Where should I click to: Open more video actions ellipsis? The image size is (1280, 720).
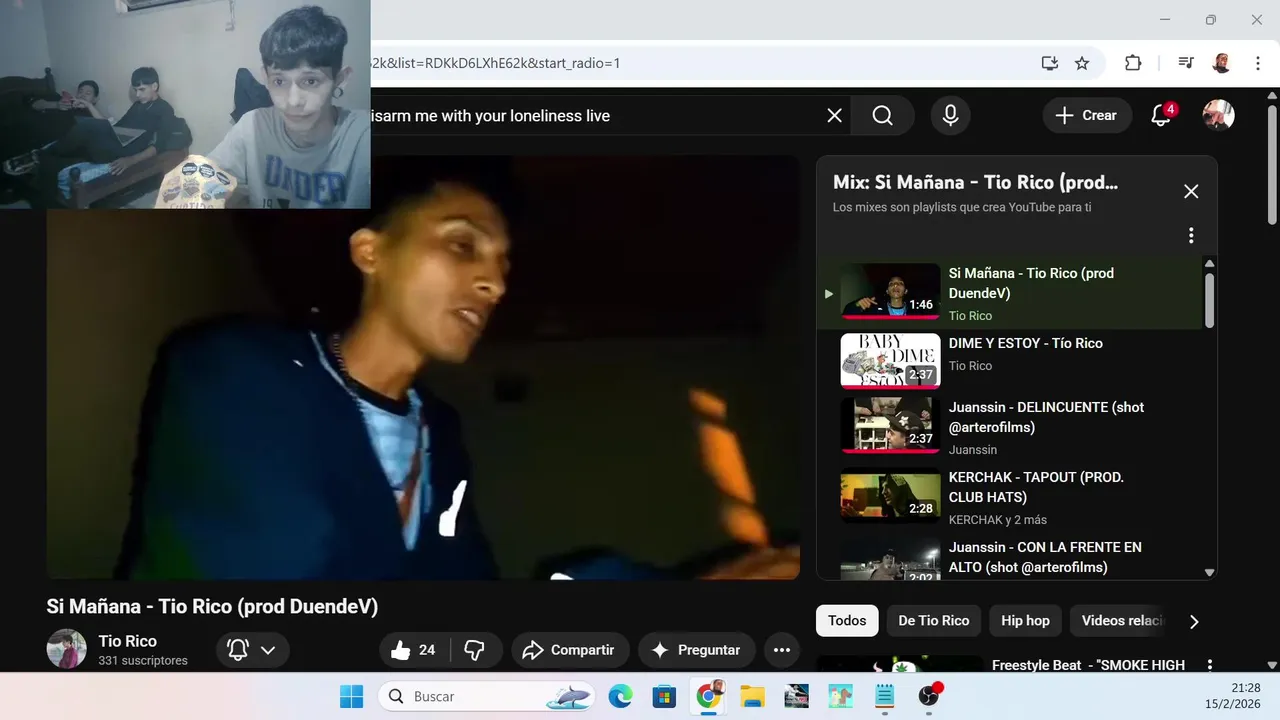click(782, 650)
